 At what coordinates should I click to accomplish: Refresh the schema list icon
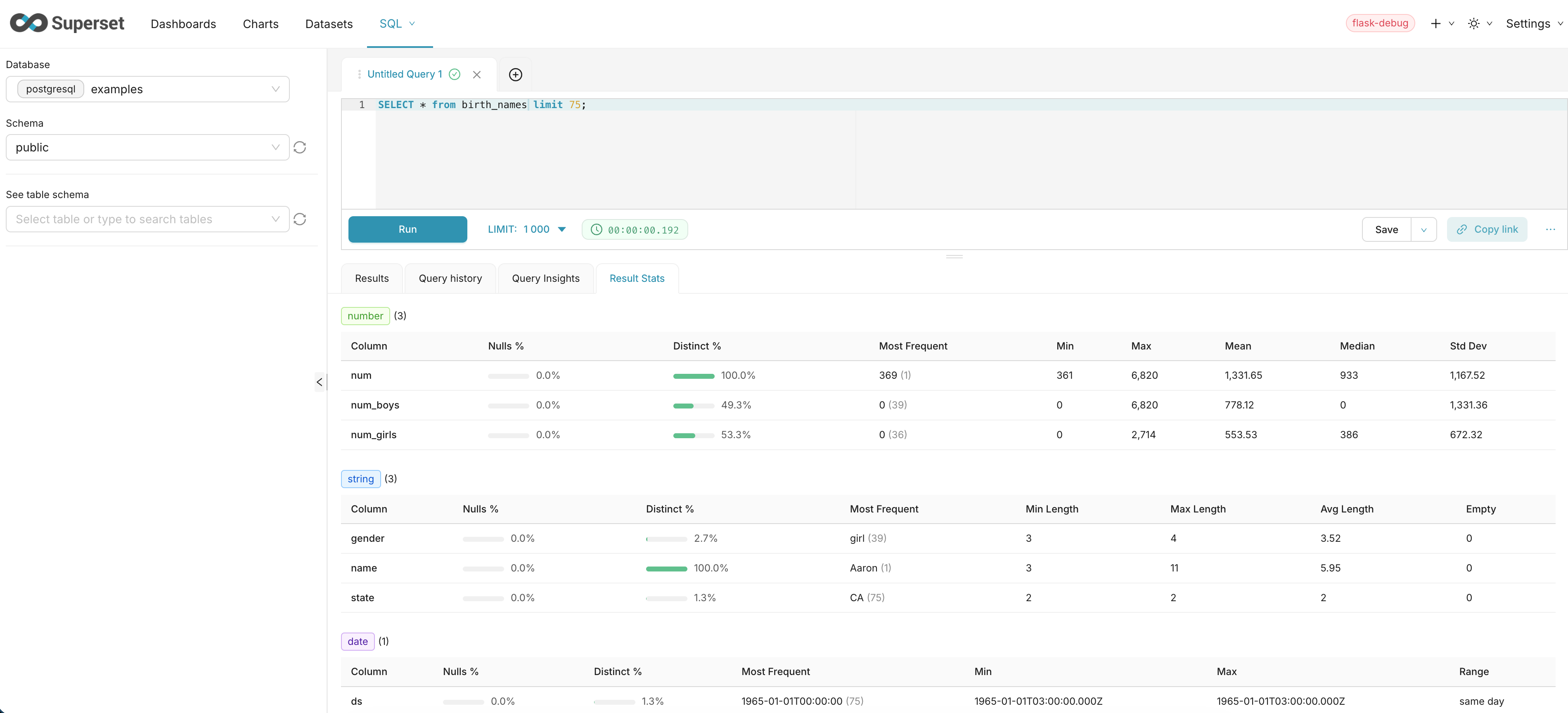299,147
